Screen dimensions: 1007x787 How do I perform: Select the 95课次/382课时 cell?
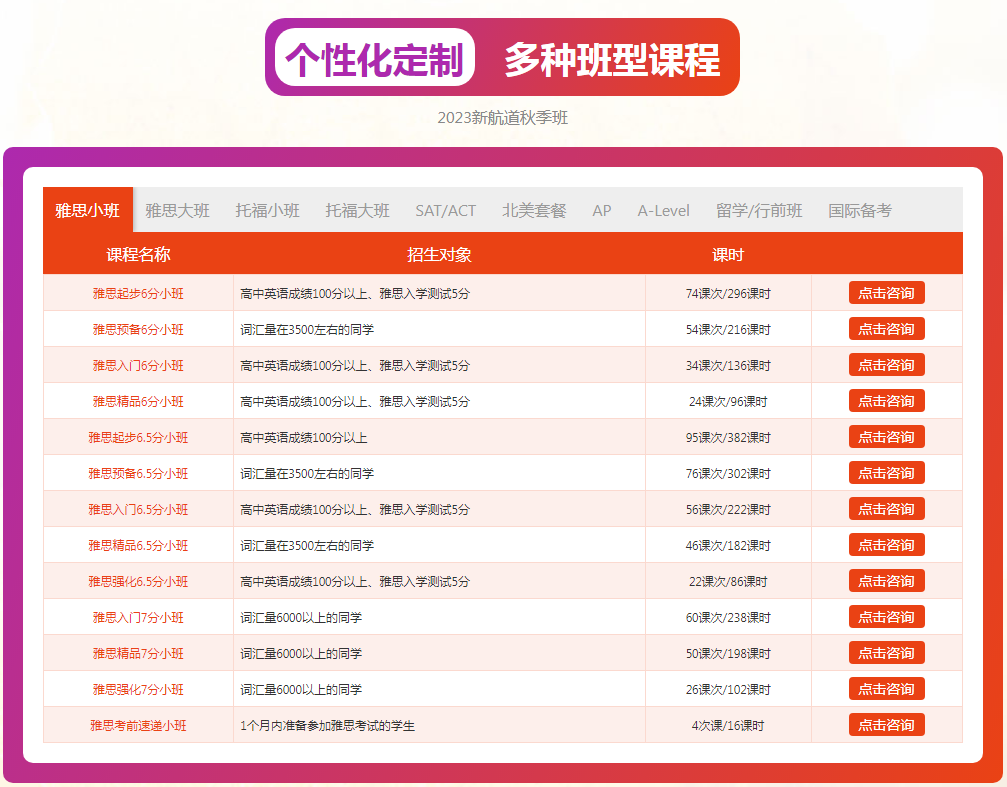tap(728, 438)
